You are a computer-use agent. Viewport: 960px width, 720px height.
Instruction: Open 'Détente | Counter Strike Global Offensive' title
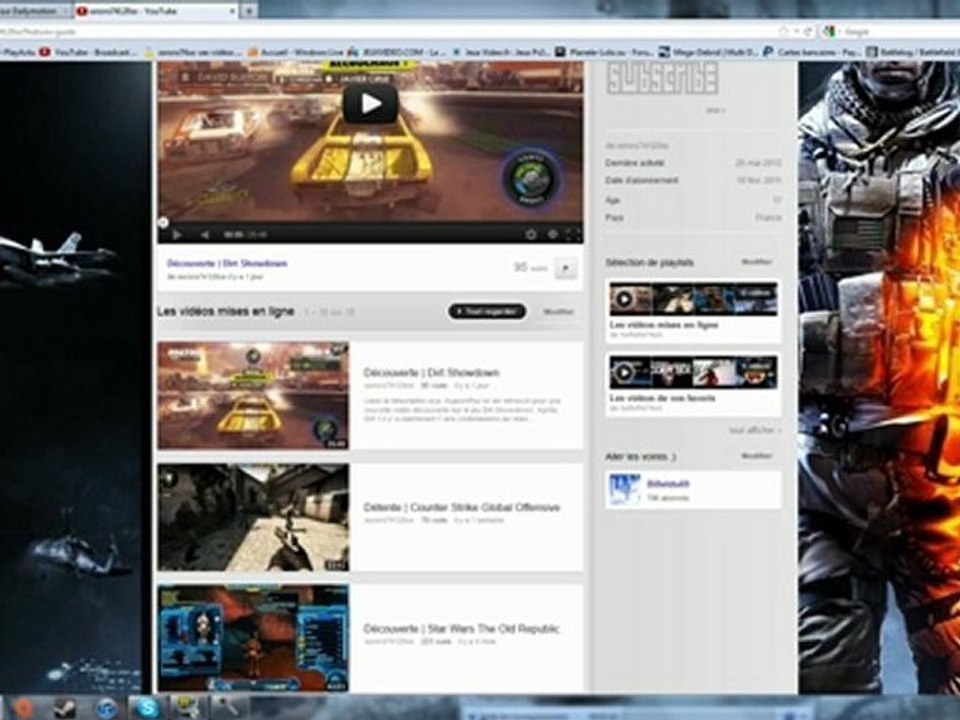pyautogui.click(x=461, y=507)
